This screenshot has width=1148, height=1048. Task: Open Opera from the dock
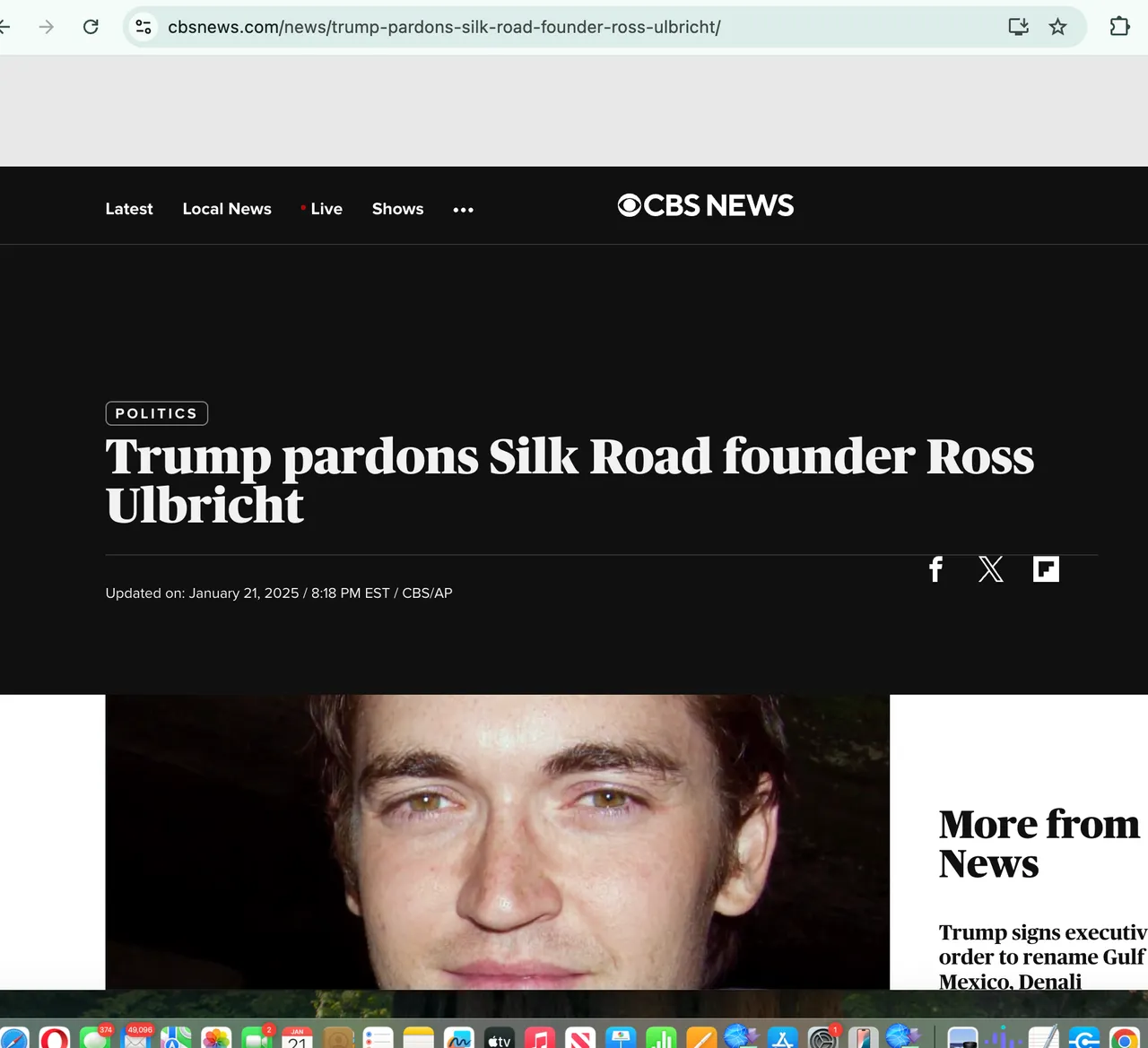[x=55, y=1037]
